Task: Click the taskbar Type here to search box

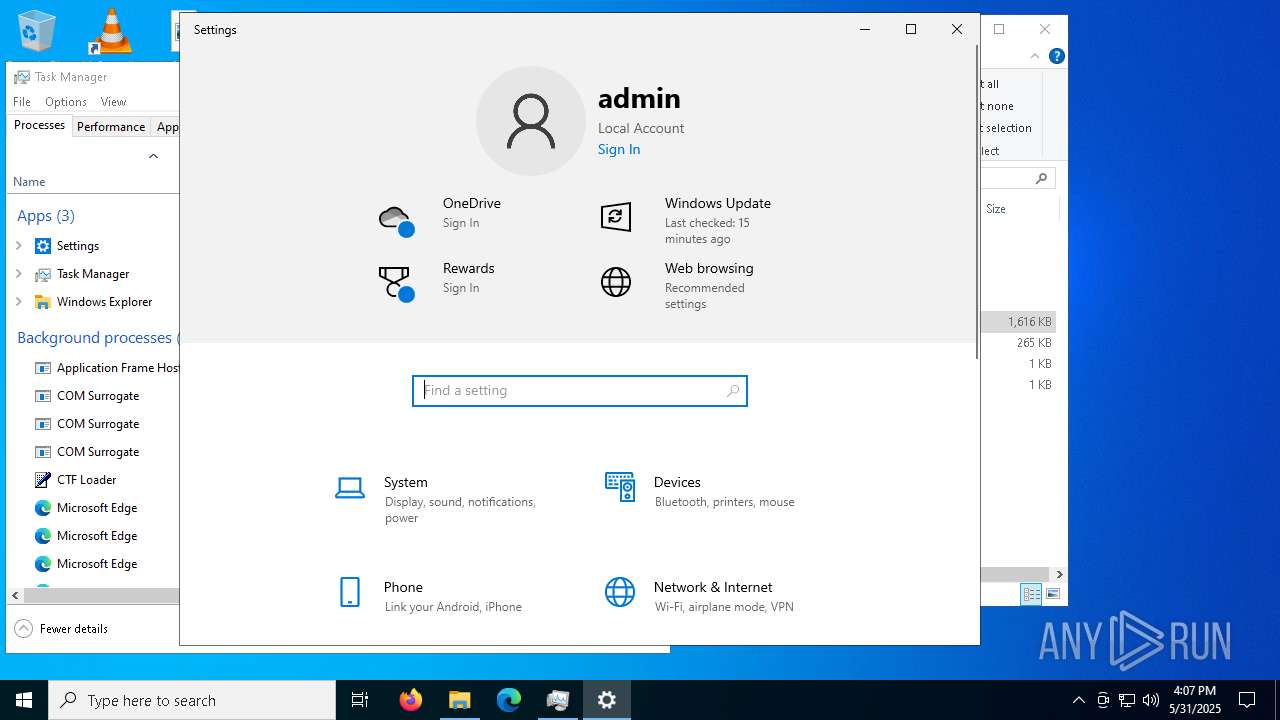Action: click(192, 700)
